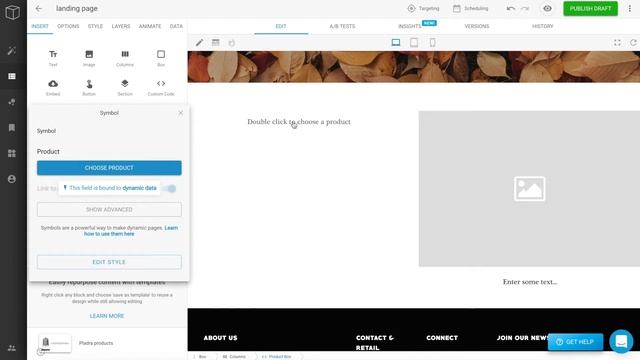Open the Builder cube logo
This screenshot has height=360, width=640.
[x=12, y=12]
